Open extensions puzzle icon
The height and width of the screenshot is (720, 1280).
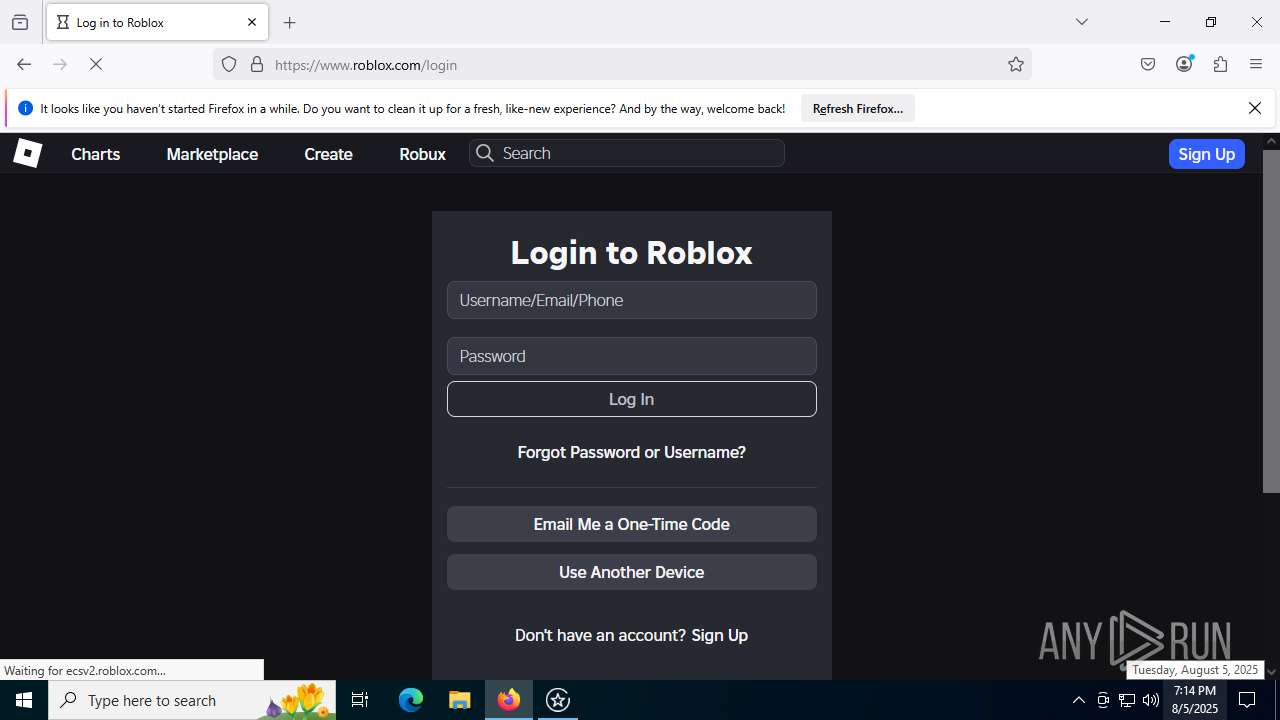pos(1220,64)
